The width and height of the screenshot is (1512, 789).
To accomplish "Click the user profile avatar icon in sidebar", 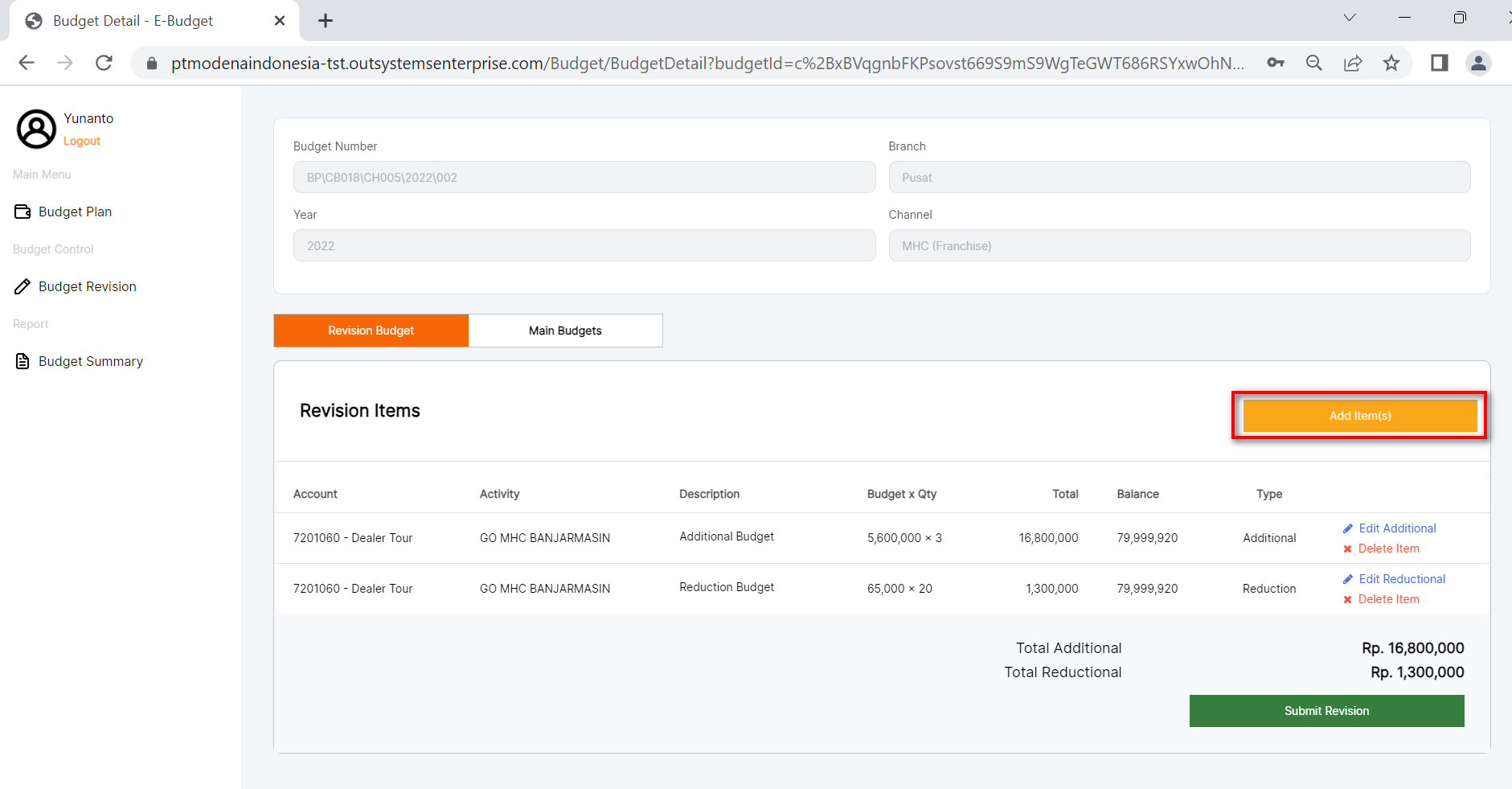I will click(37, 129).
